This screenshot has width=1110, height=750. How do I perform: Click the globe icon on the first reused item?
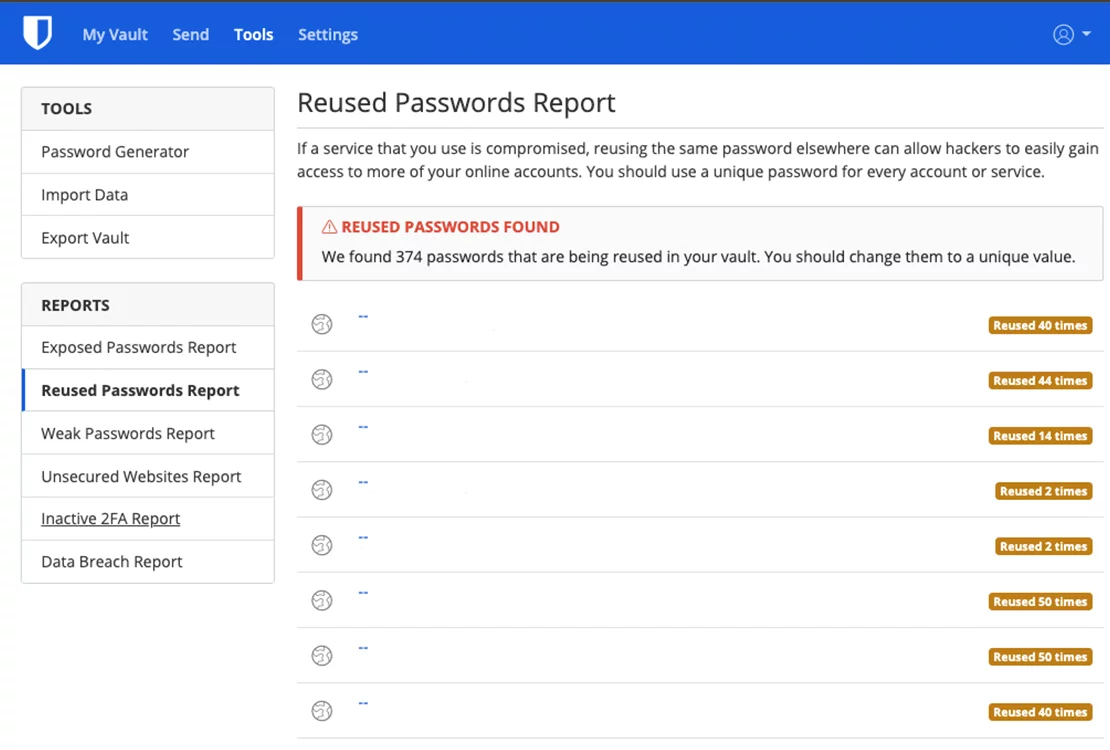[x=322, y=324]
